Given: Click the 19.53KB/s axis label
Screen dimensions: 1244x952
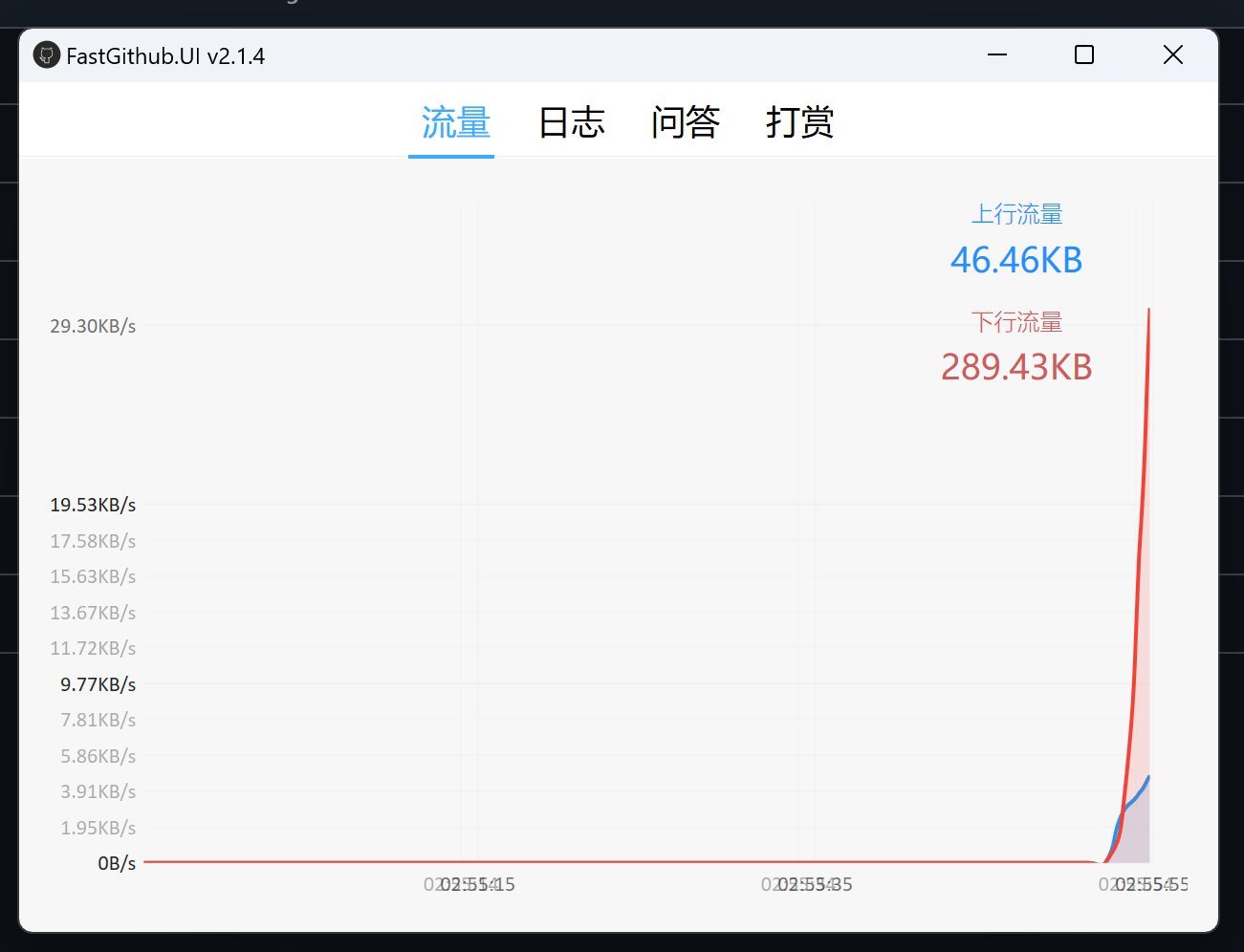Looking at the screenshot, I should click(x=93, y=505).
